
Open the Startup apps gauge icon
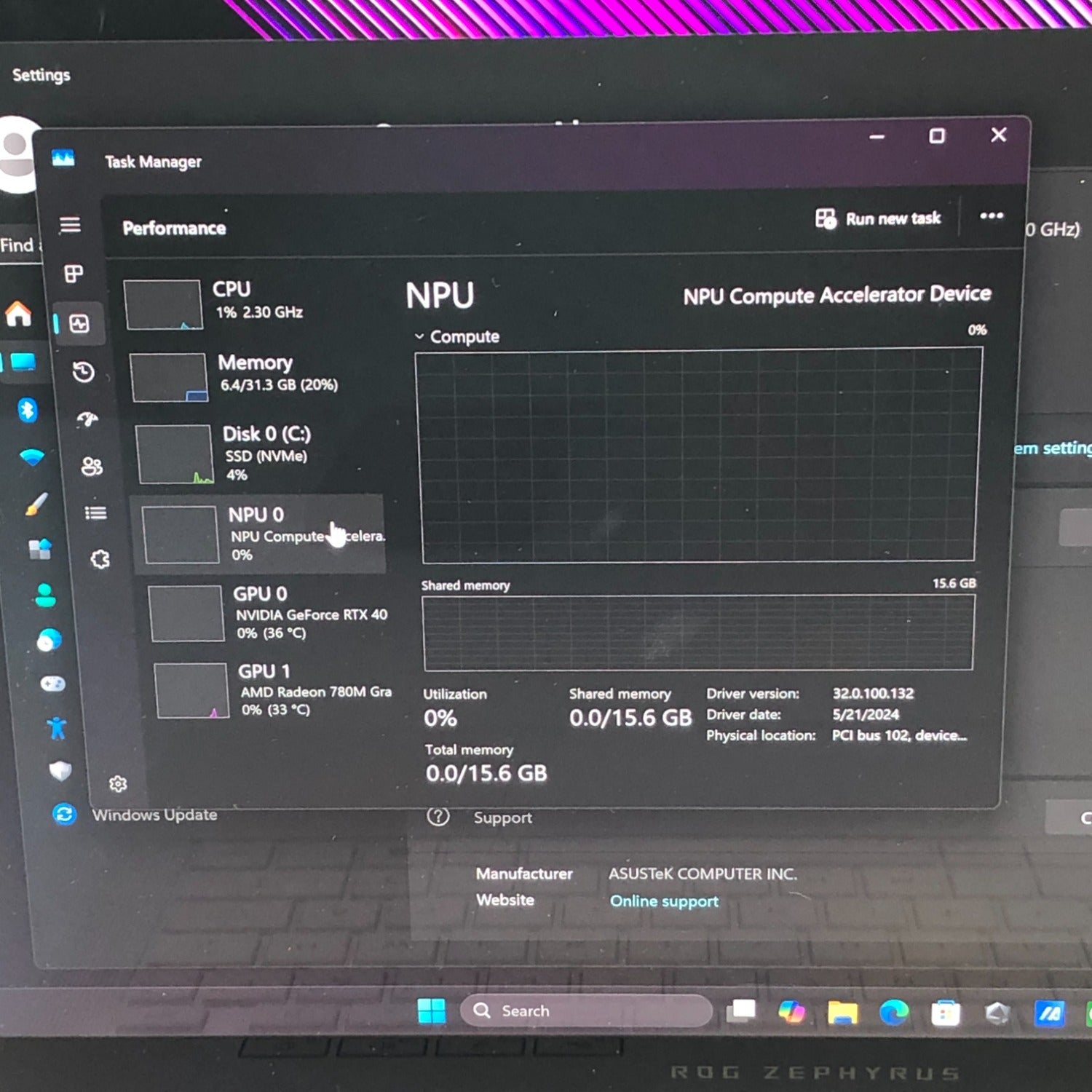tap(87, 419)
